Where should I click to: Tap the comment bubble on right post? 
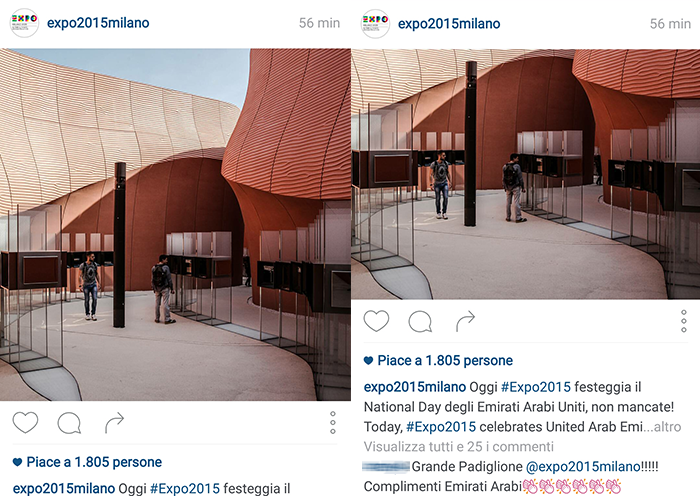tap(420, 321)
